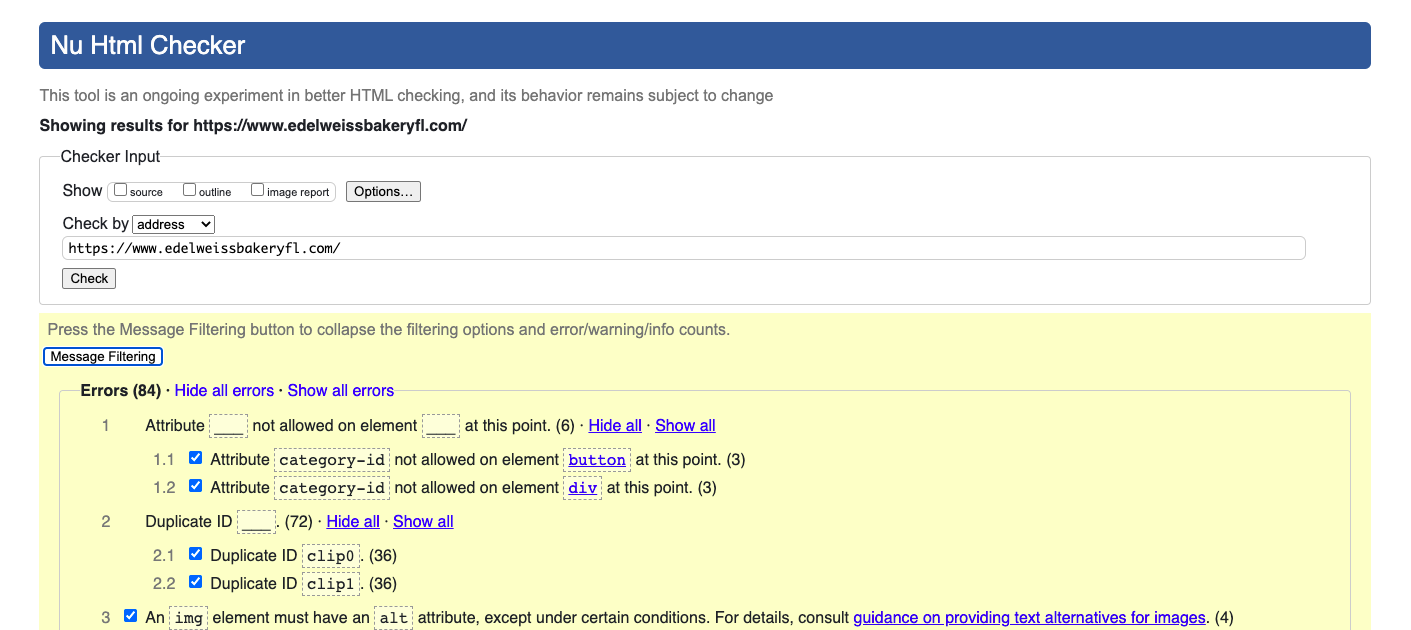The image size is (1411, 630).
Task: Click Hide all errors link
Action: click(x=224, y=391)
